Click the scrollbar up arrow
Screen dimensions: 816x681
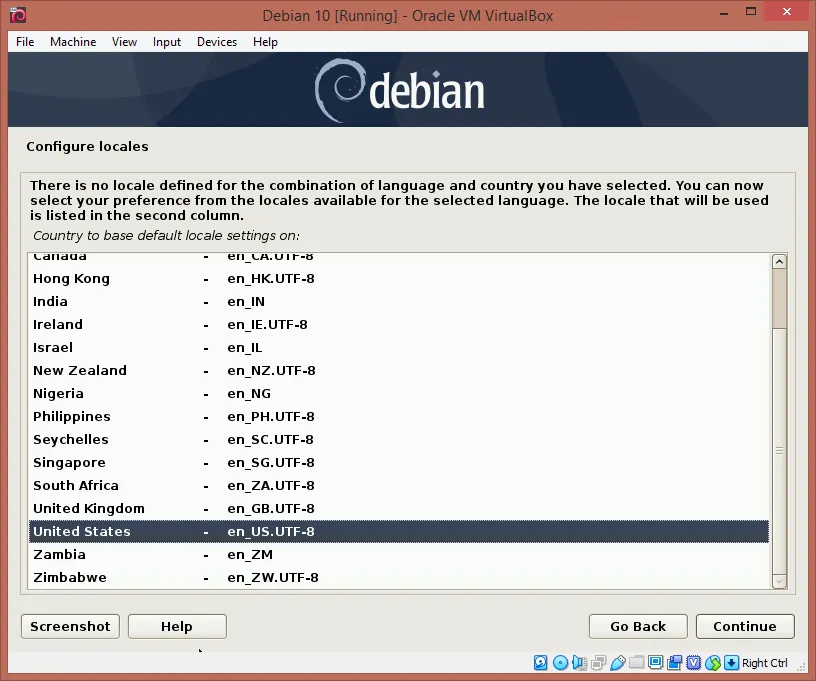(779, 262)
